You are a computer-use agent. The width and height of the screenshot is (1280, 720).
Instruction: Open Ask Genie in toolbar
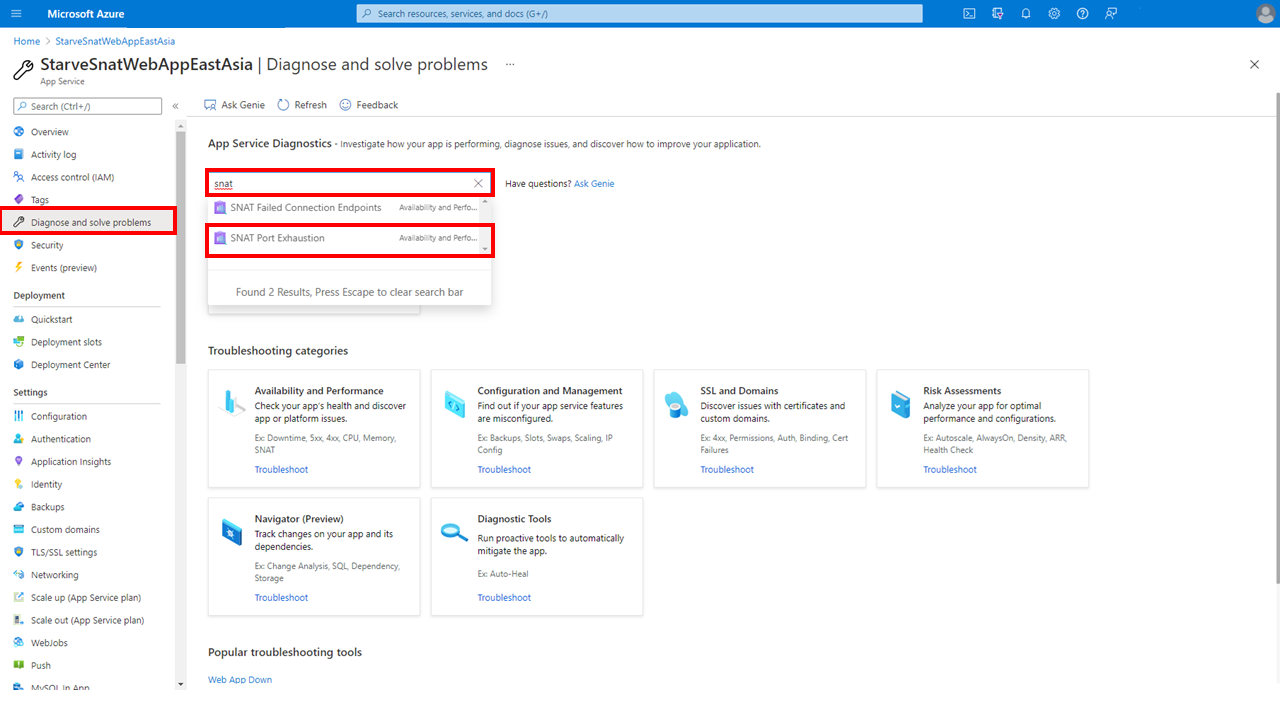(x=235, y=105)
